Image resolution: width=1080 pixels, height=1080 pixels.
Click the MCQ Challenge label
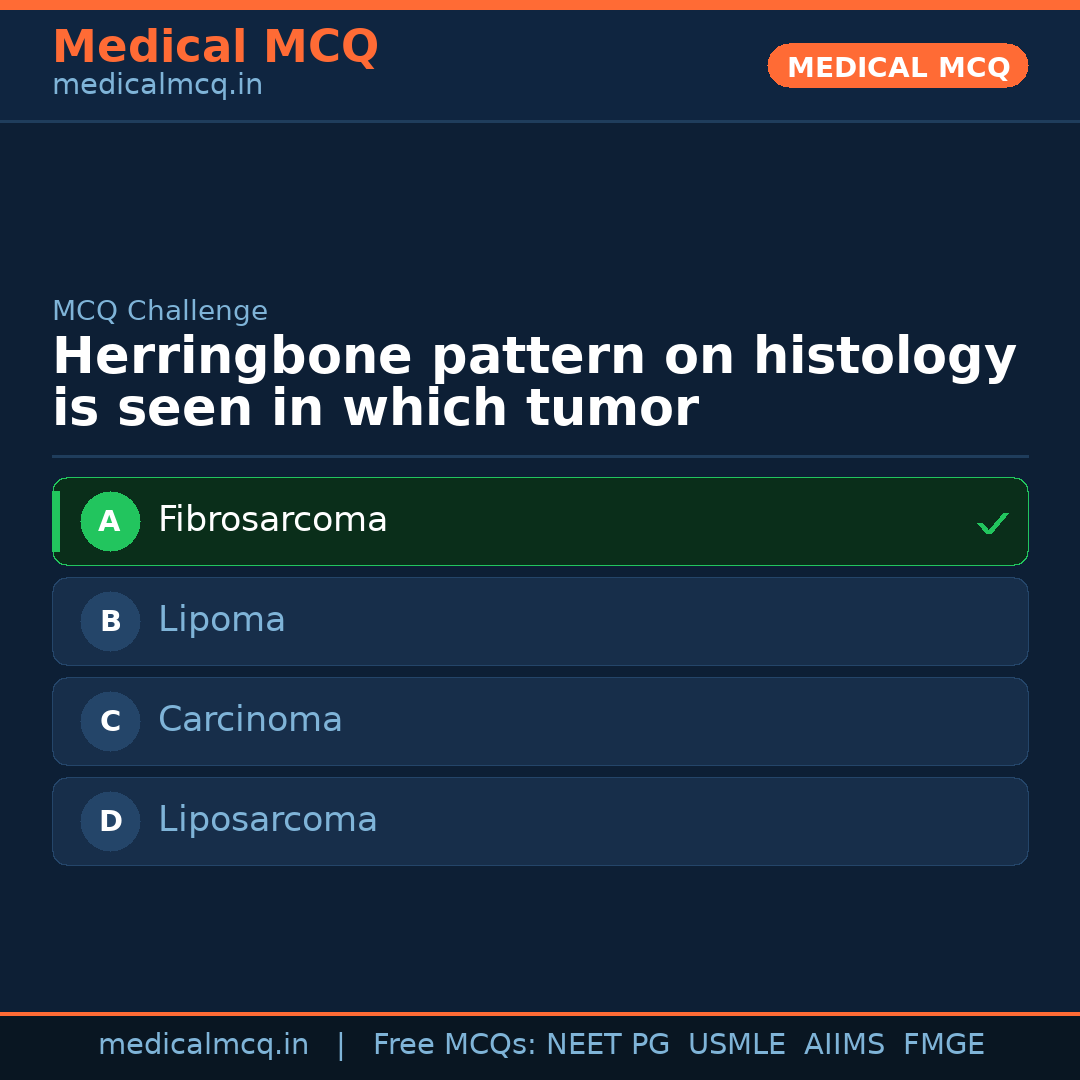click(x=160, y=311)
